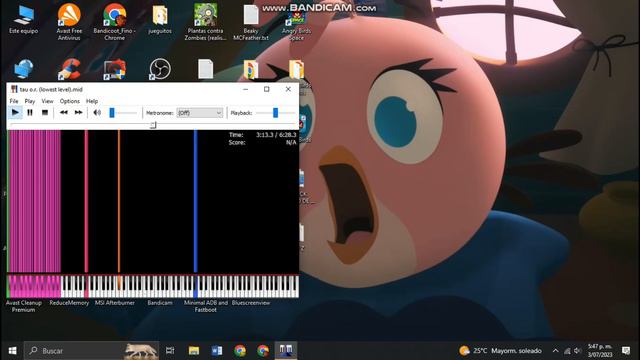Adjust the volume slider handle
Image resolution: width=640 pixels, height=360 pixels.
[x=112, y=113]
